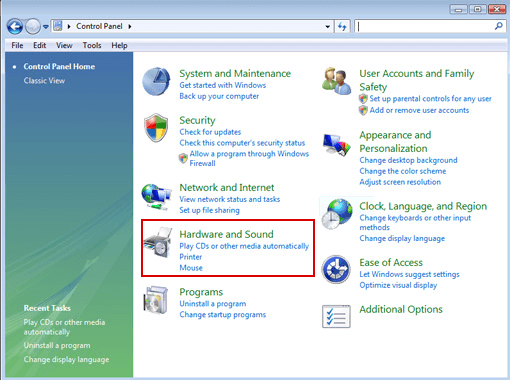Click View network status and tasks
The width and height of the screenshot is (510, 380).
[x=230, y=199]
